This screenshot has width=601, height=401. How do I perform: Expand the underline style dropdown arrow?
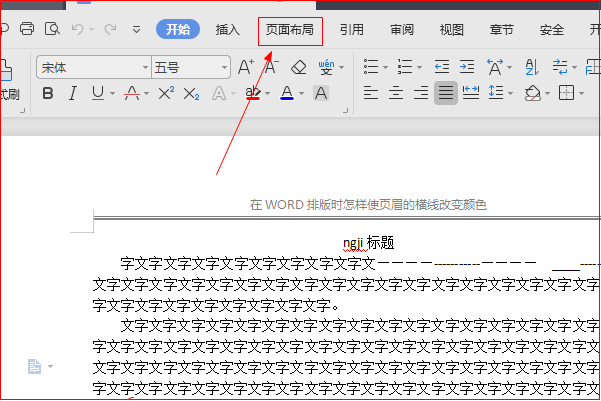(112, 94)
